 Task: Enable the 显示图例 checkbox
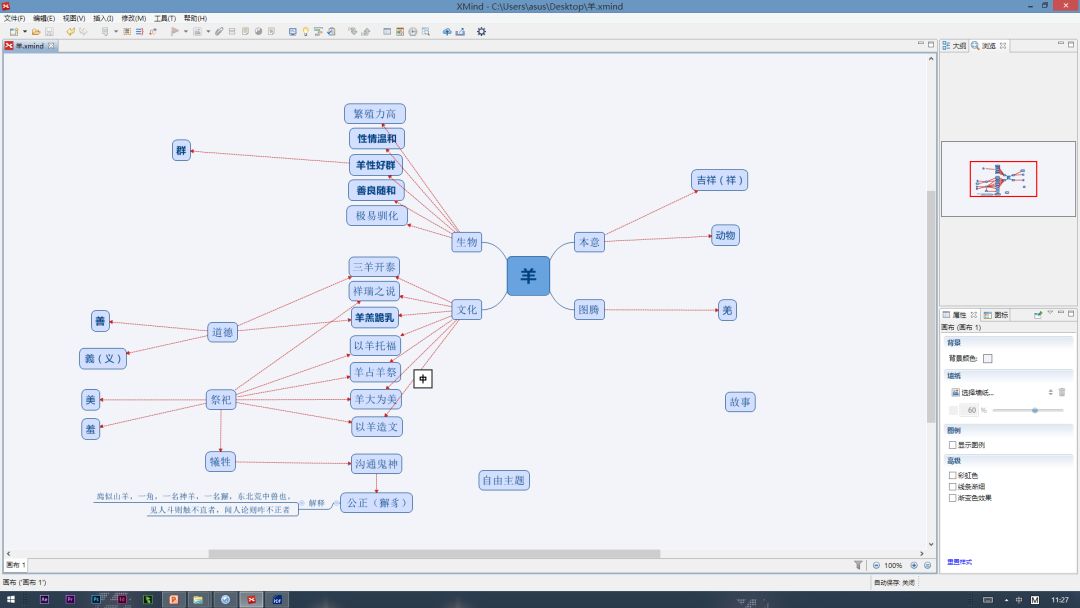[952, 445]
